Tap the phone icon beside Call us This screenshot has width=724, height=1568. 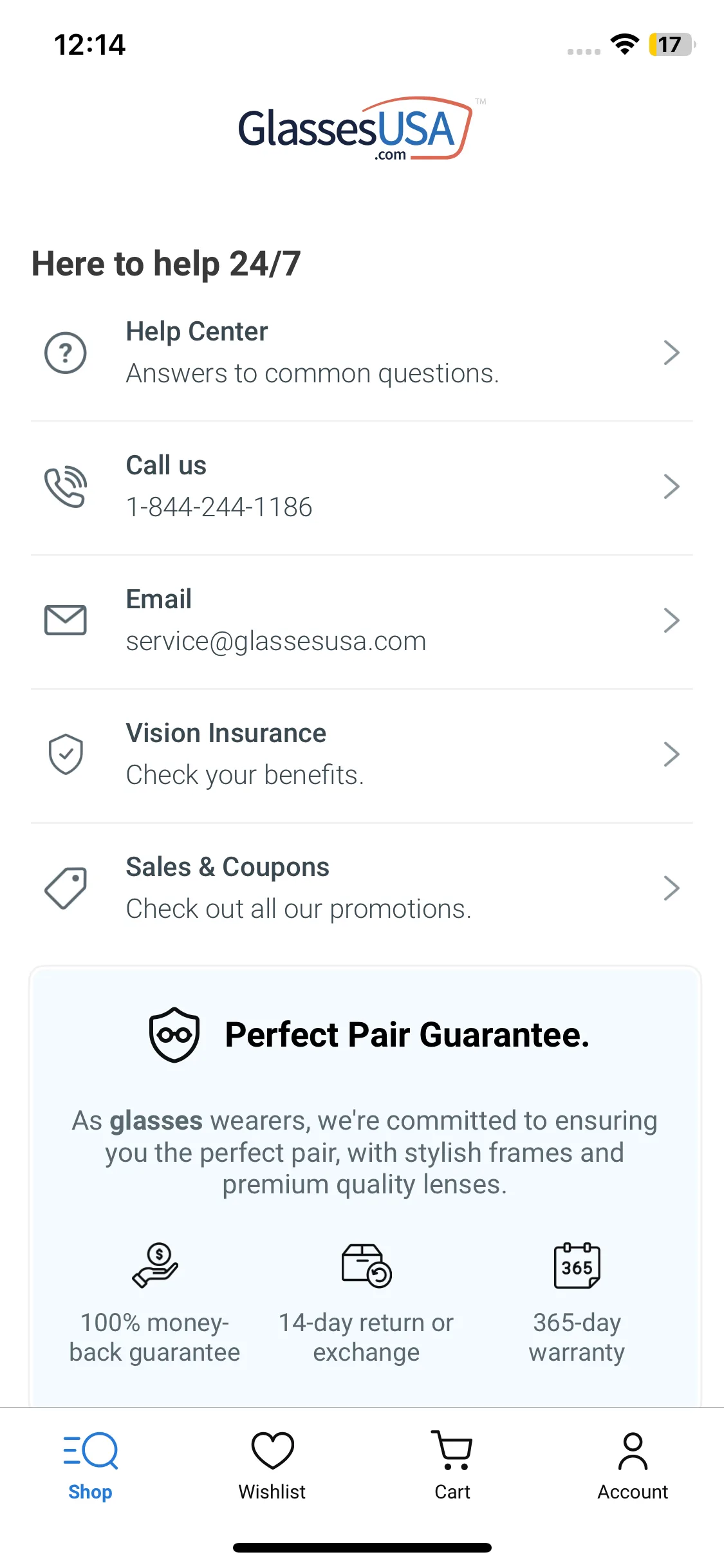coord(65,487)
